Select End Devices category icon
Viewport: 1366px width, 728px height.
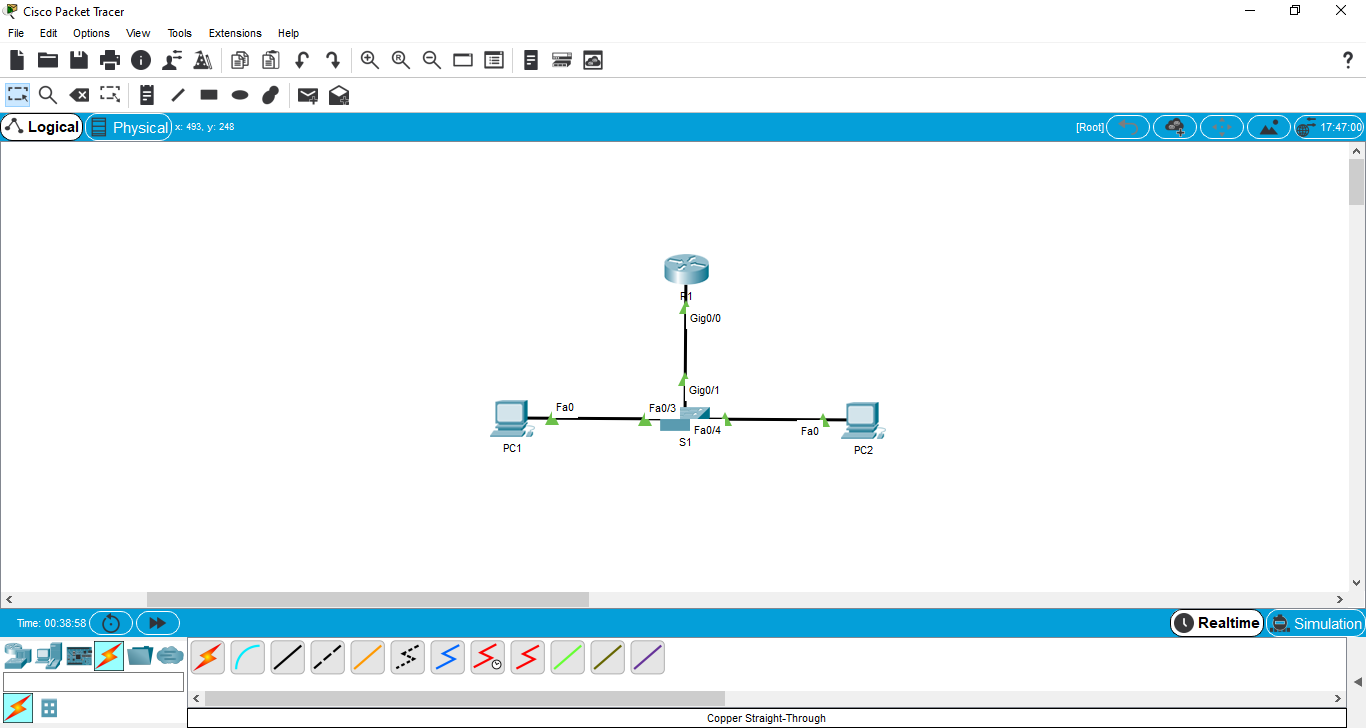click(48, 656)
